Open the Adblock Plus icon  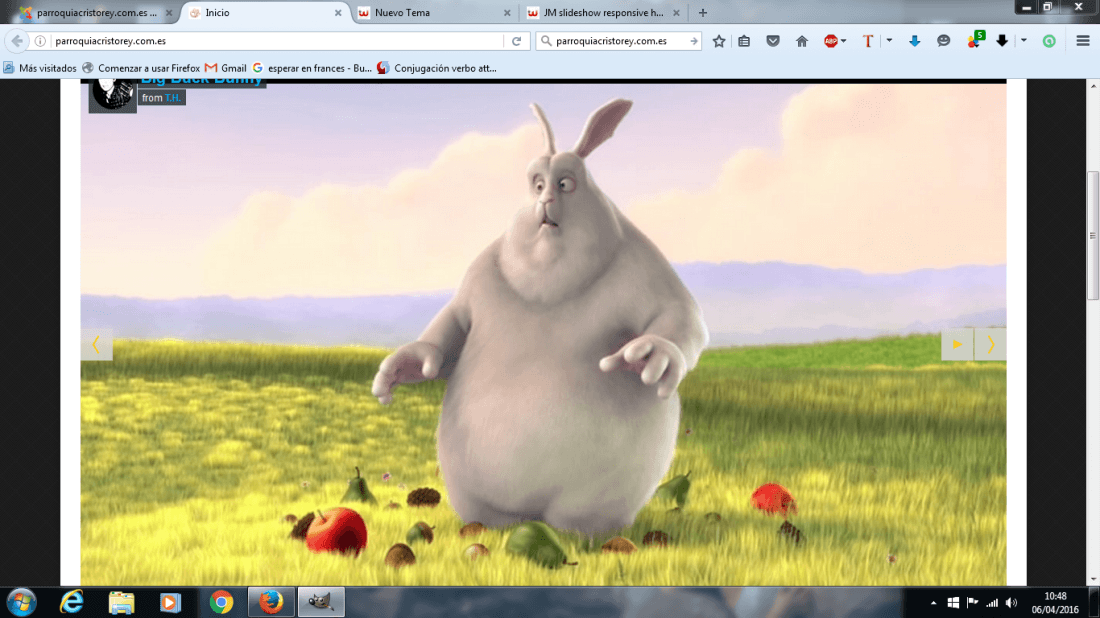coord(831,41)
